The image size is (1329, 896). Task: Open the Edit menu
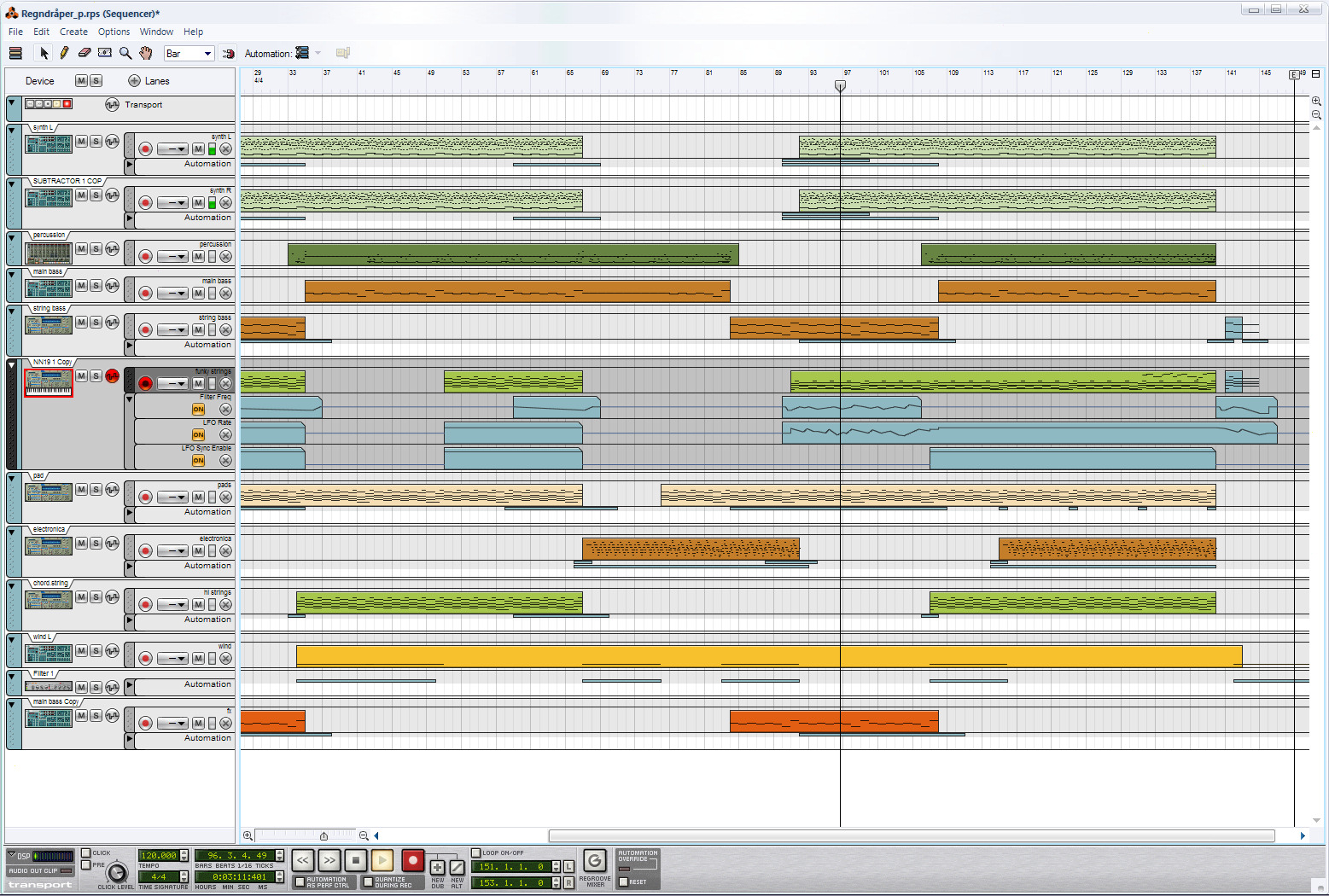pos(41,32)
